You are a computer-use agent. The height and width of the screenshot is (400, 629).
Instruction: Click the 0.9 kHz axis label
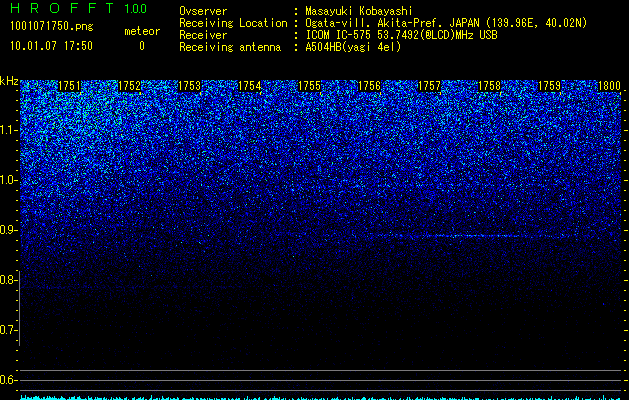tap(7, 230)
